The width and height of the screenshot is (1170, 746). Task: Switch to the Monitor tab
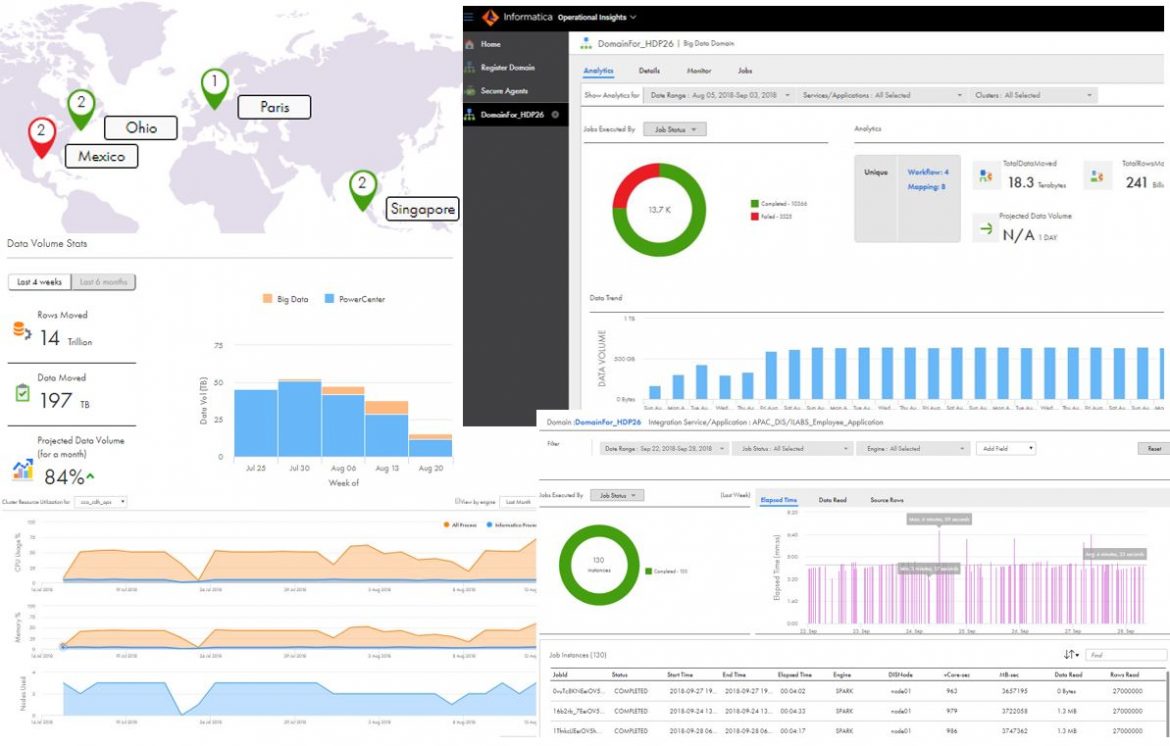pyautogui.click(x=700, y=71)
